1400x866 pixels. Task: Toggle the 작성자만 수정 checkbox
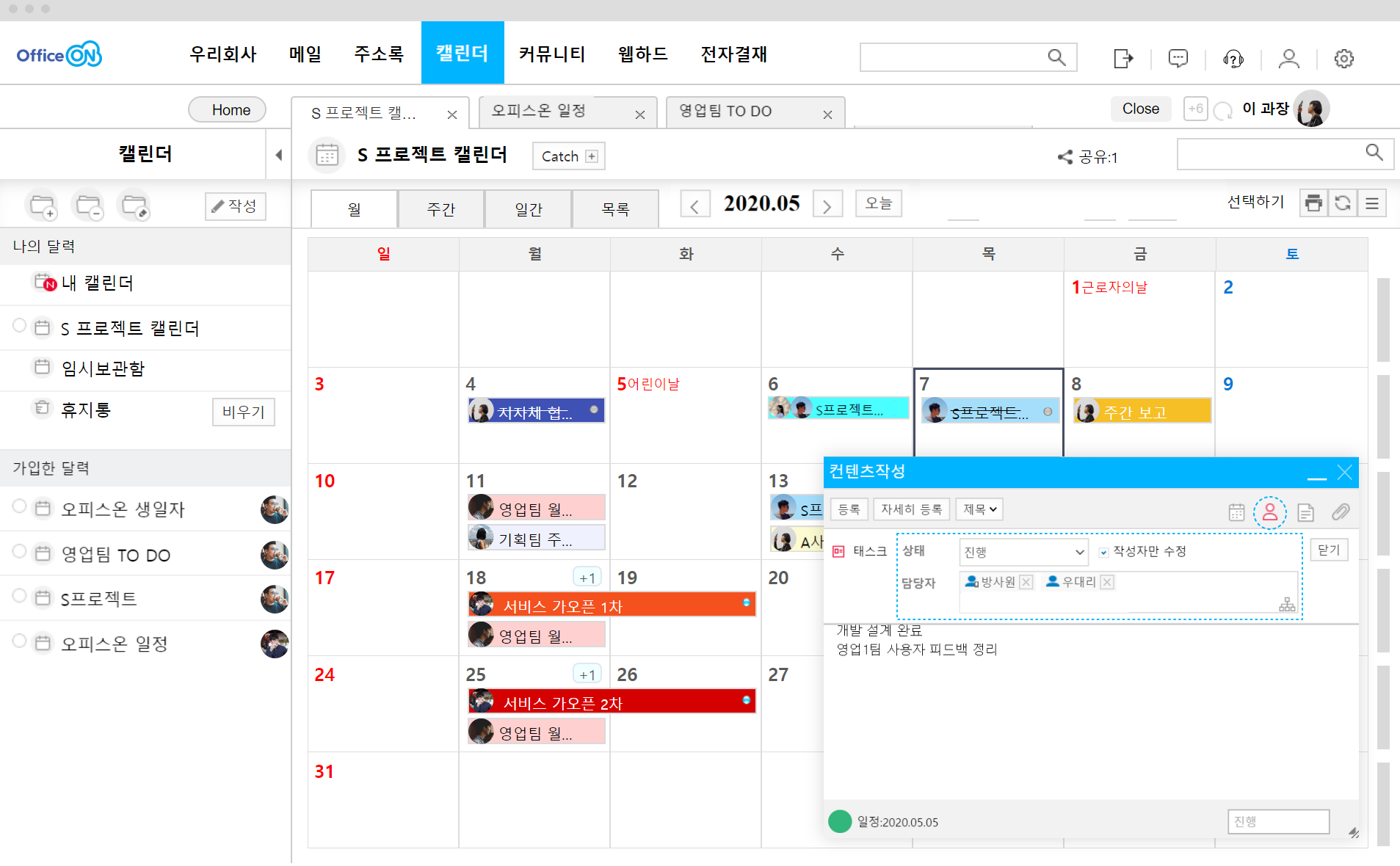click(1103, 552)
